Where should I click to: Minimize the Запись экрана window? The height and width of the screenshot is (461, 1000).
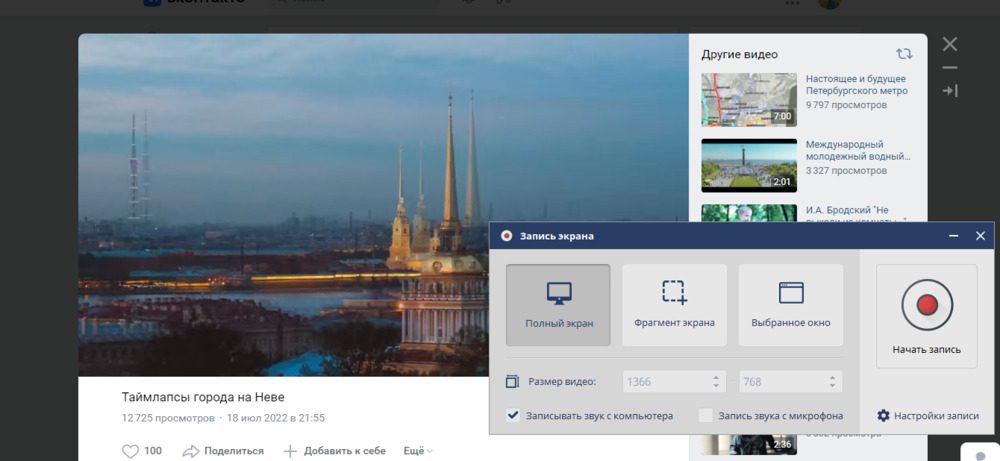pos(953,236)
